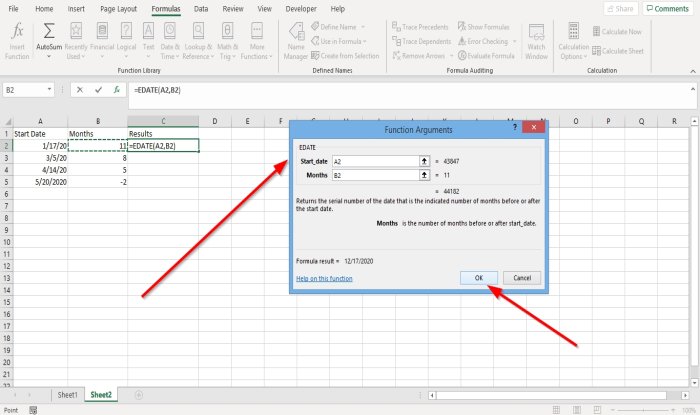Switch to the Insert ribbon tab

pos(76,8)
